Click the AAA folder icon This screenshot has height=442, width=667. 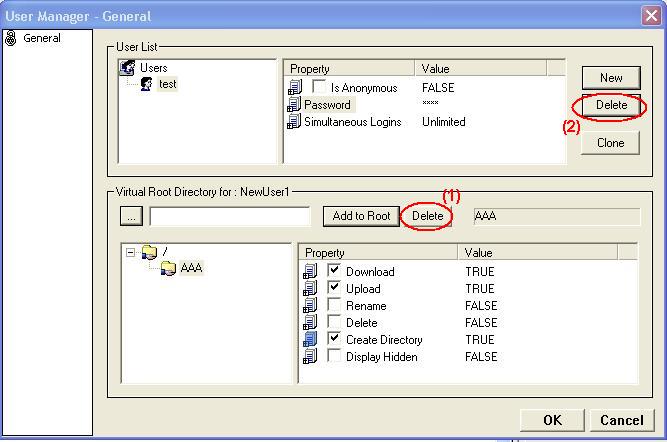click(x=168, y=268)
